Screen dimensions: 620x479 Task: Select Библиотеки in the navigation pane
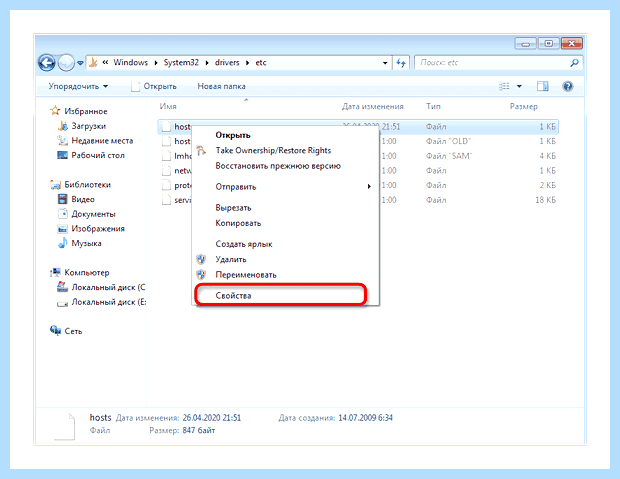click(x=87, y=185)
